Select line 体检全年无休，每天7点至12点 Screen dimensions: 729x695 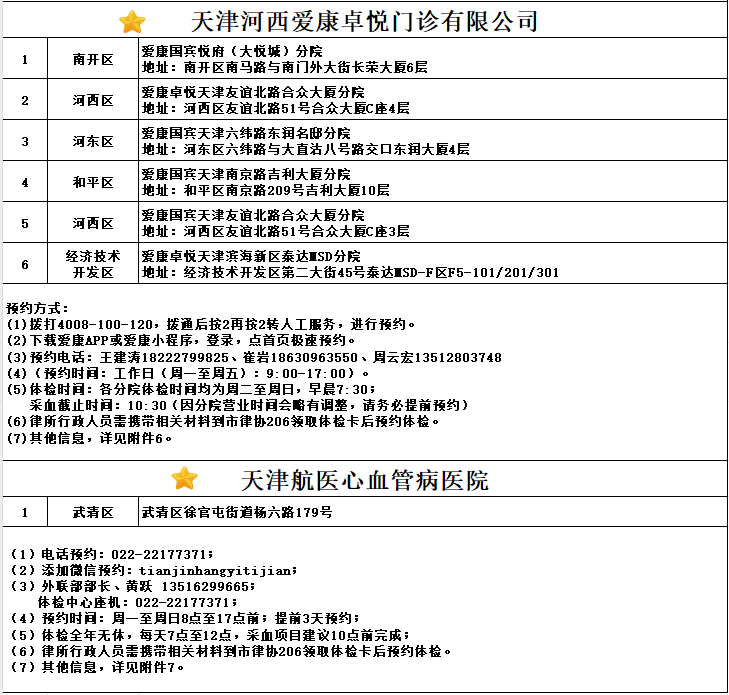coord(210,635)
